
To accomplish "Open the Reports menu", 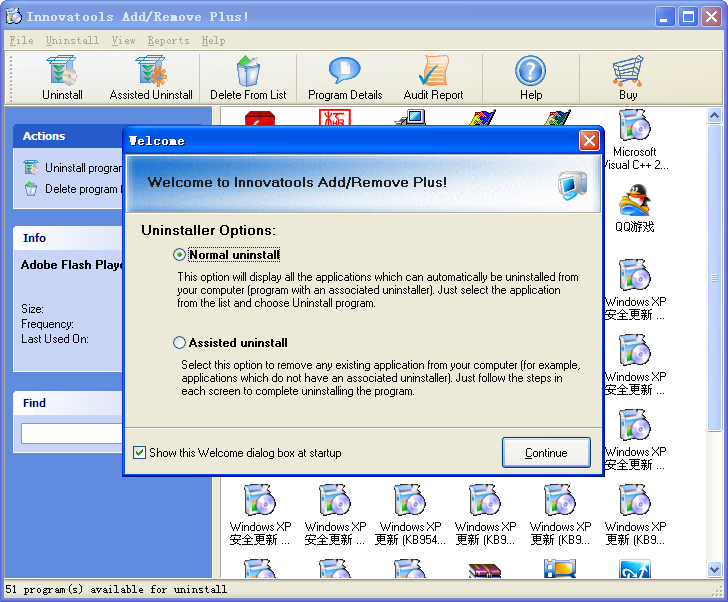I will 168,41.
